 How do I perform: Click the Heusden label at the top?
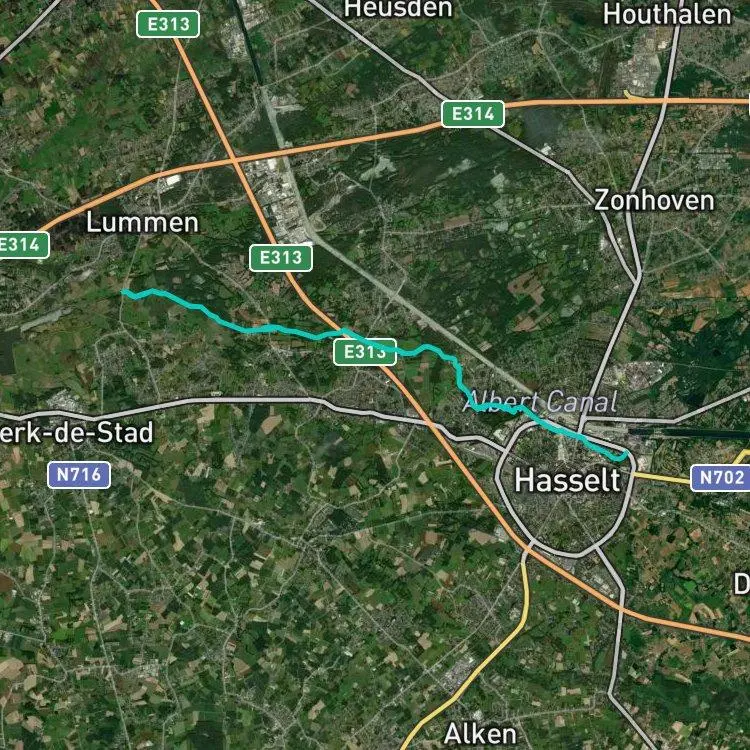coord(398,9)
